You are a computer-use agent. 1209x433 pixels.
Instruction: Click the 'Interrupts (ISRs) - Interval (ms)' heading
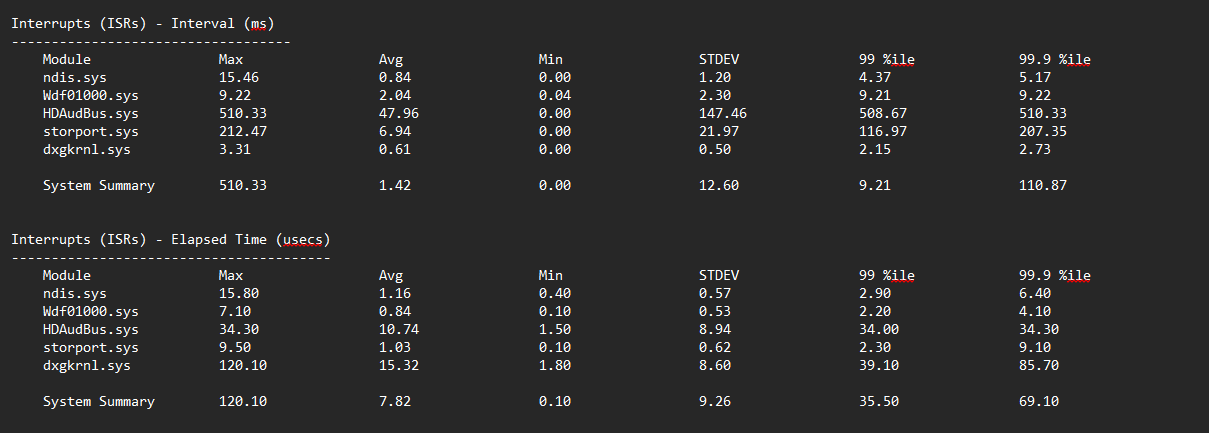coord(144,23)
